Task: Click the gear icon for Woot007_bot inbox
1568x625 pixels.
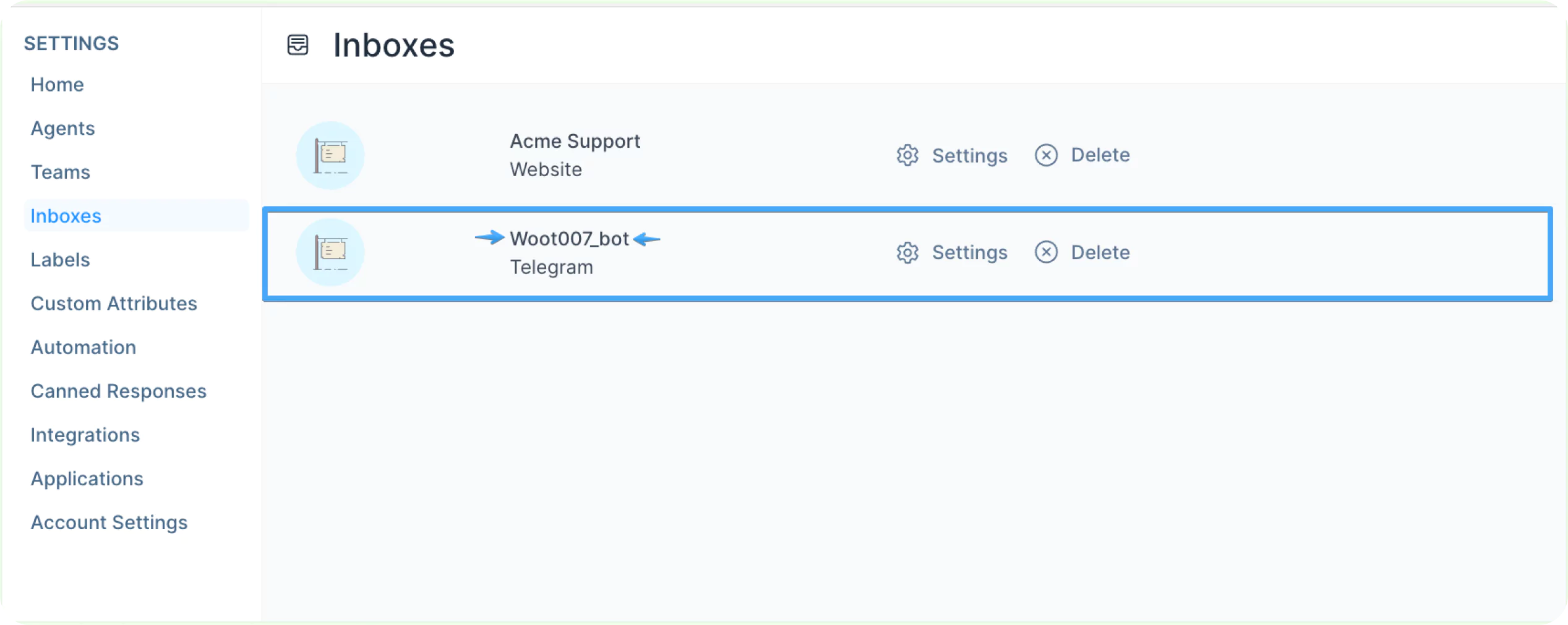Action: pyautogui.click(x=907, y=252)
